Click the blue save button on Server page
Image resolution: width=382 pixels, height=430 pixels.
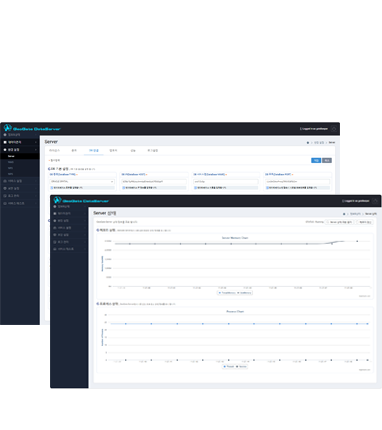[x=316, y=160]
